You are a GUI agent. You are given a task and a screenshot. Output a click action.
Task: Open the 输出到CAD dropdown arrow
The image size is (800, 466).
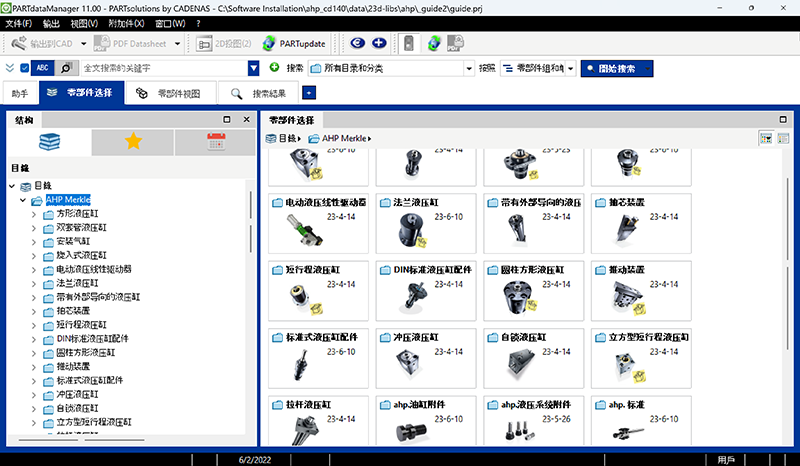click(84, 44)
